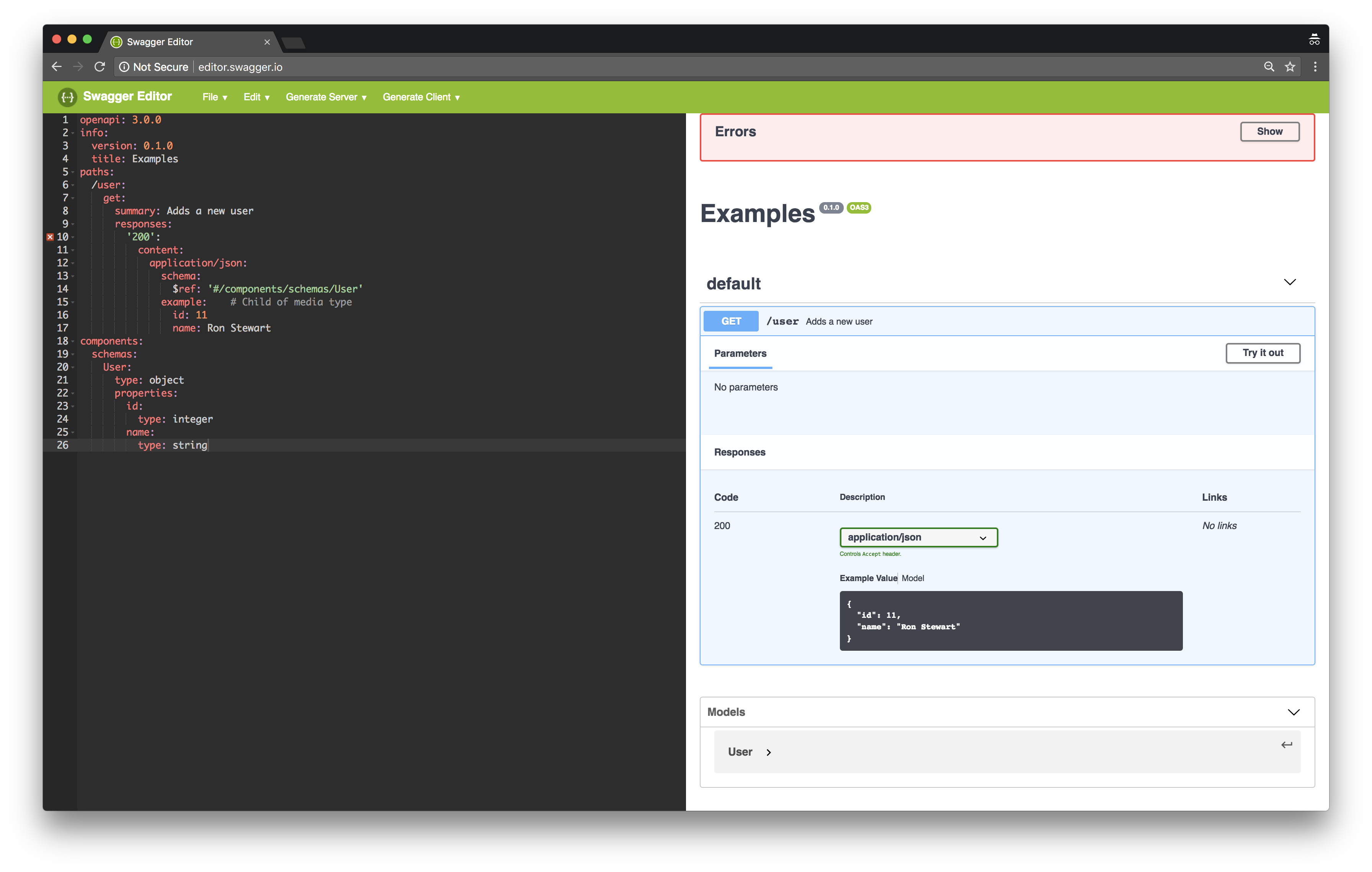This screenshot has width=1372, height=872.
Task: Reload the page with the refresh icon
Action: click(100, 67)
